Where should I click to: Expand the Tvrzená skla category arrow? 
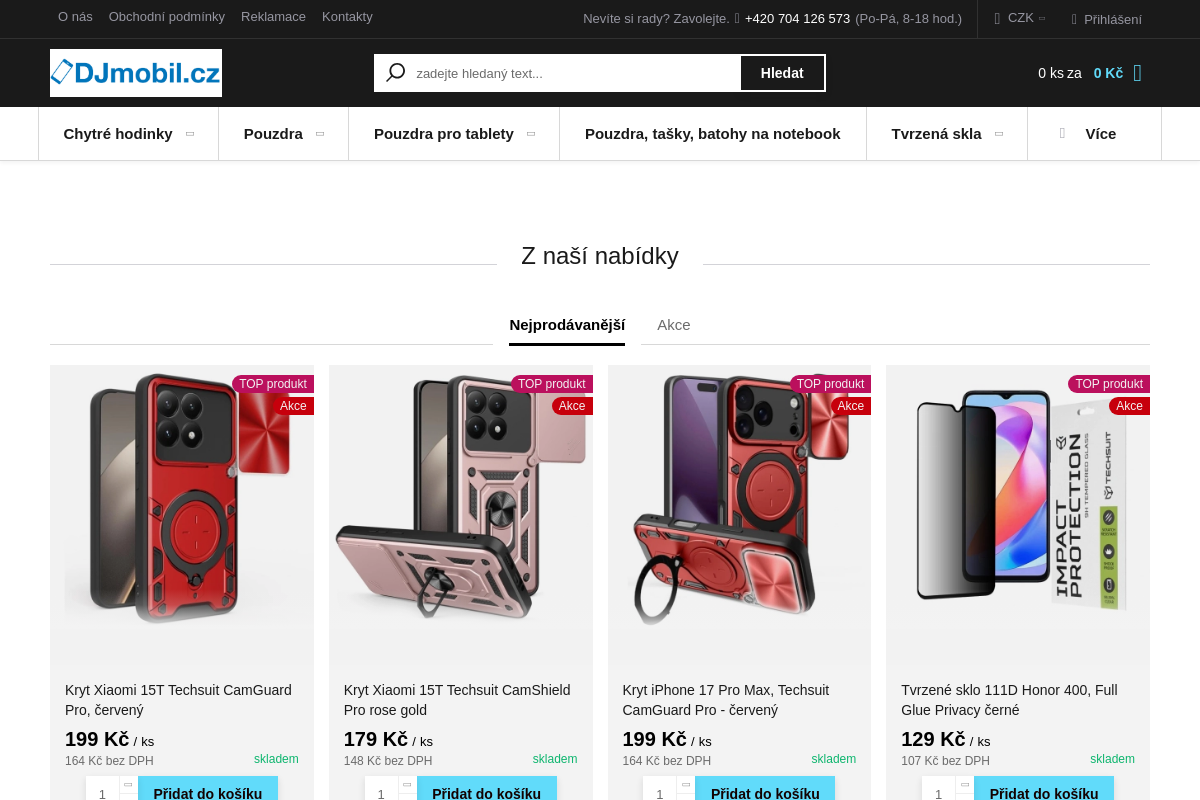pyautogui.click(x=998, y=134)
